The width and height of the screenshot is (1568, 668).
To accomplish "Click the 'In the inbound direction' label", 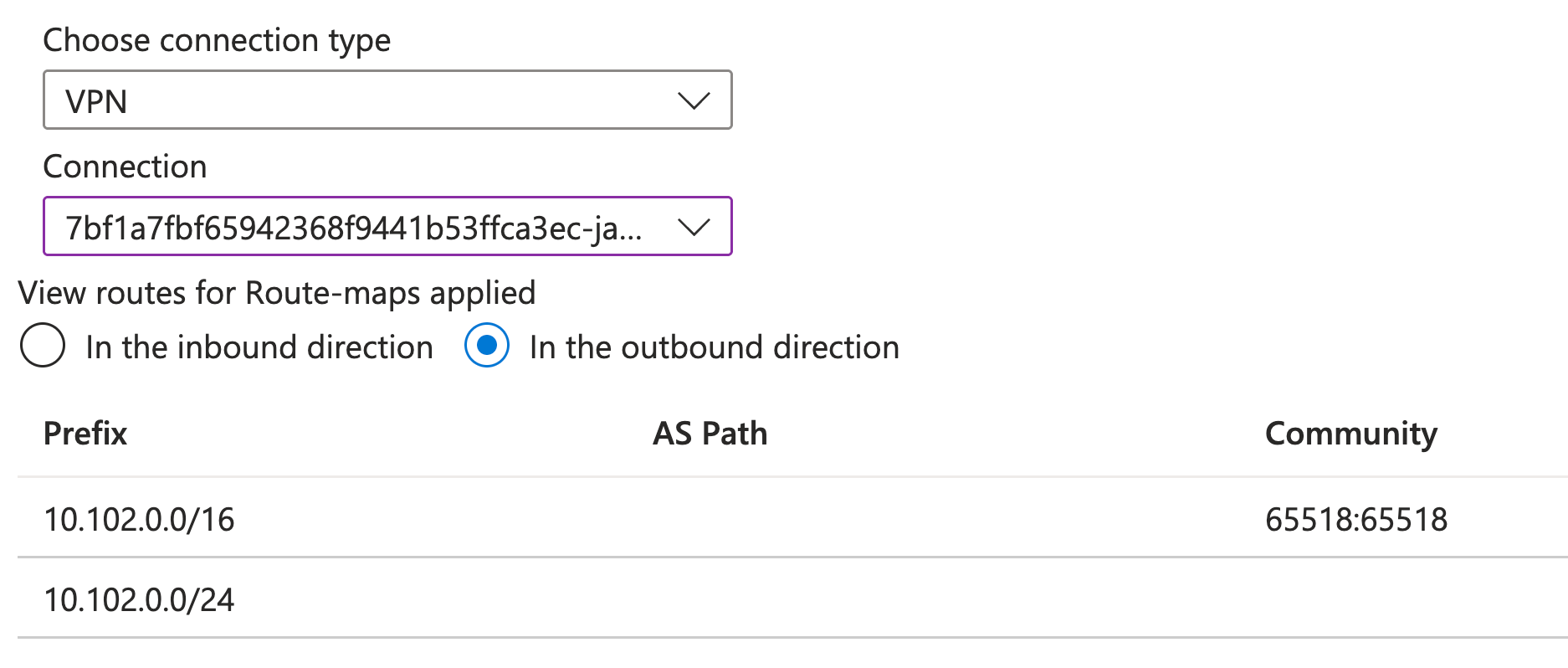I will (259, 347).
